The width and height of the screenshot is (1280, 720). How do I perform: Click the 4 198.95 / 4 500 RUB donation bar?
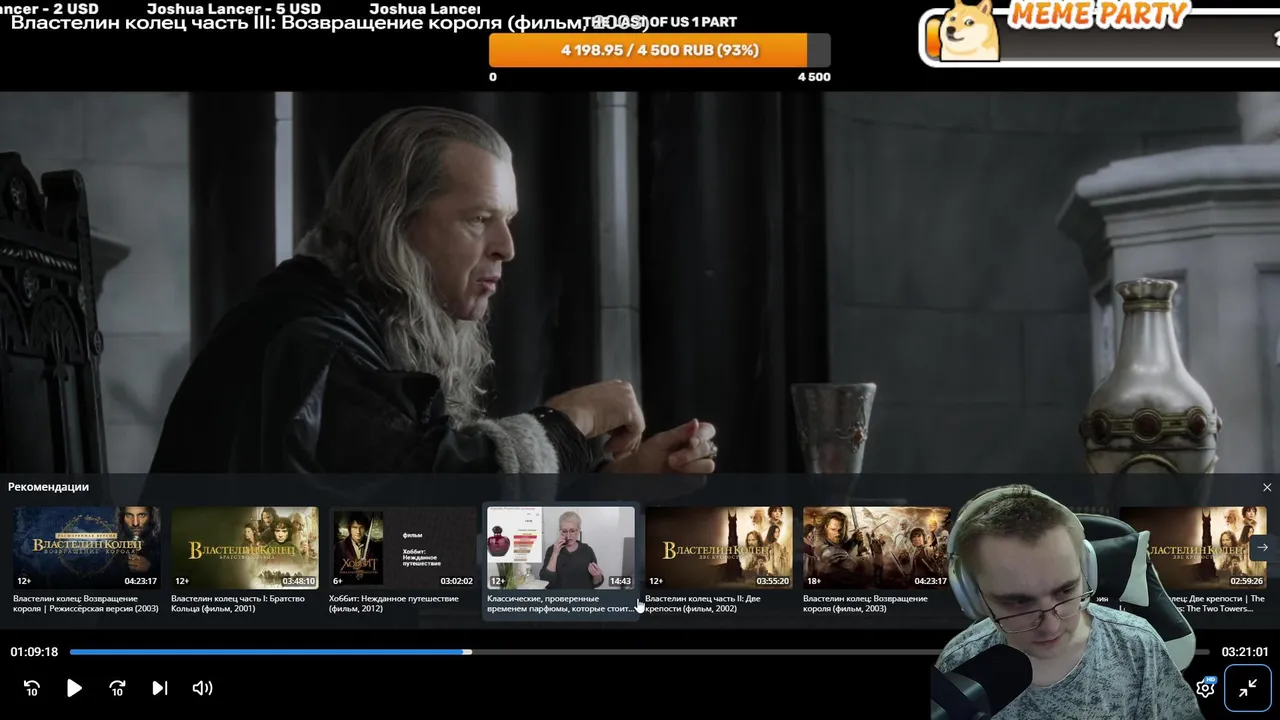coord(660,50)
